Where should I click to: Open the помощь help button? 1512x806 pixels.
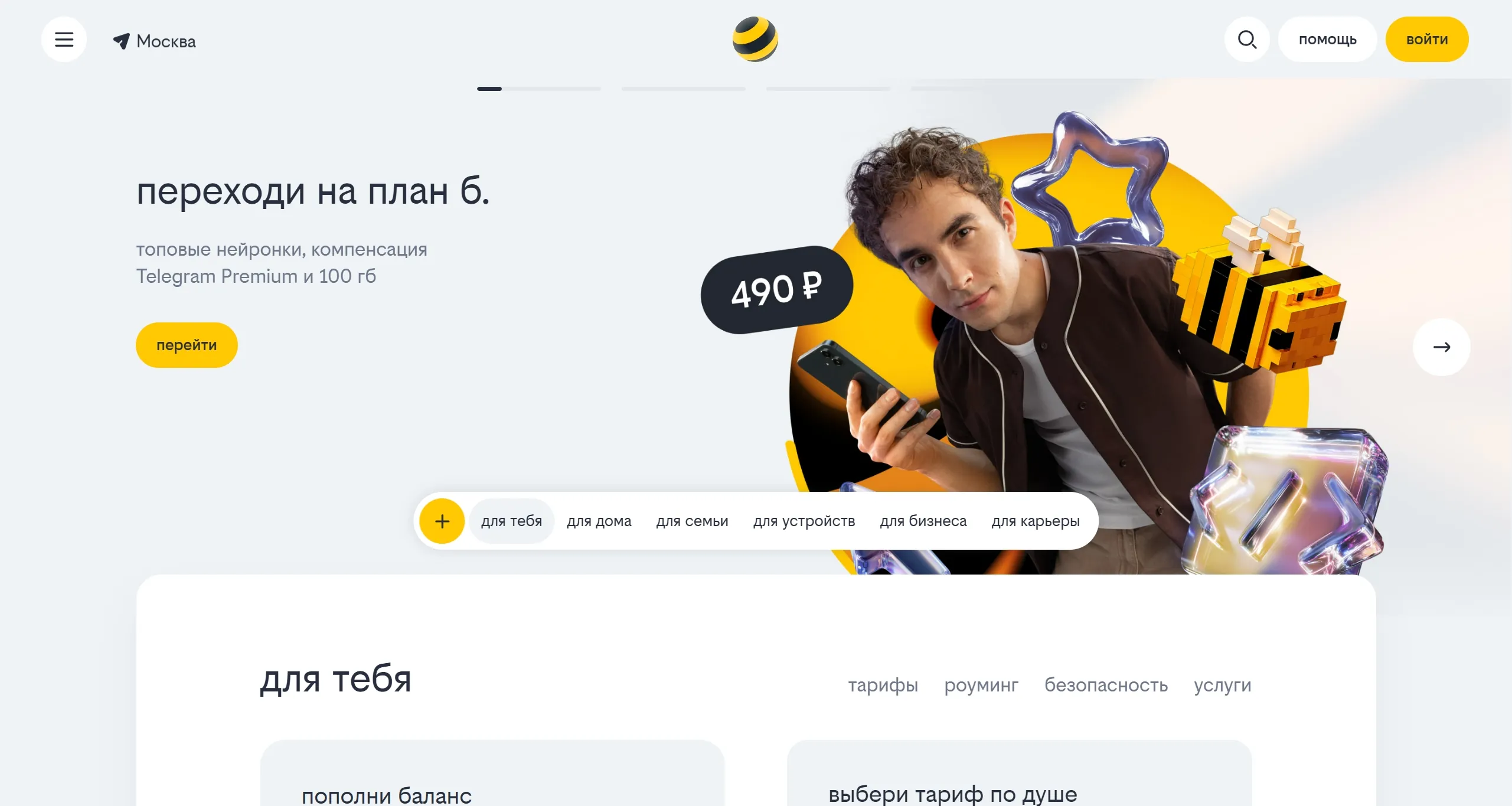pos(1327,40)
